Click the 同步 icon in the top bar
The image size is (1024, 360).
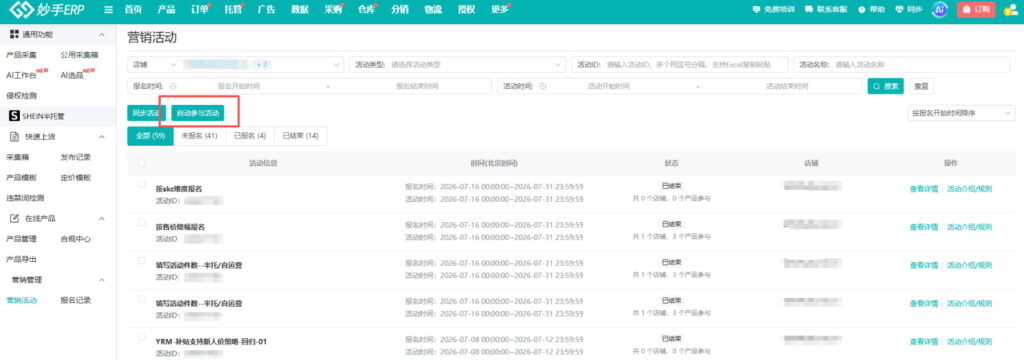coord(908,10)
